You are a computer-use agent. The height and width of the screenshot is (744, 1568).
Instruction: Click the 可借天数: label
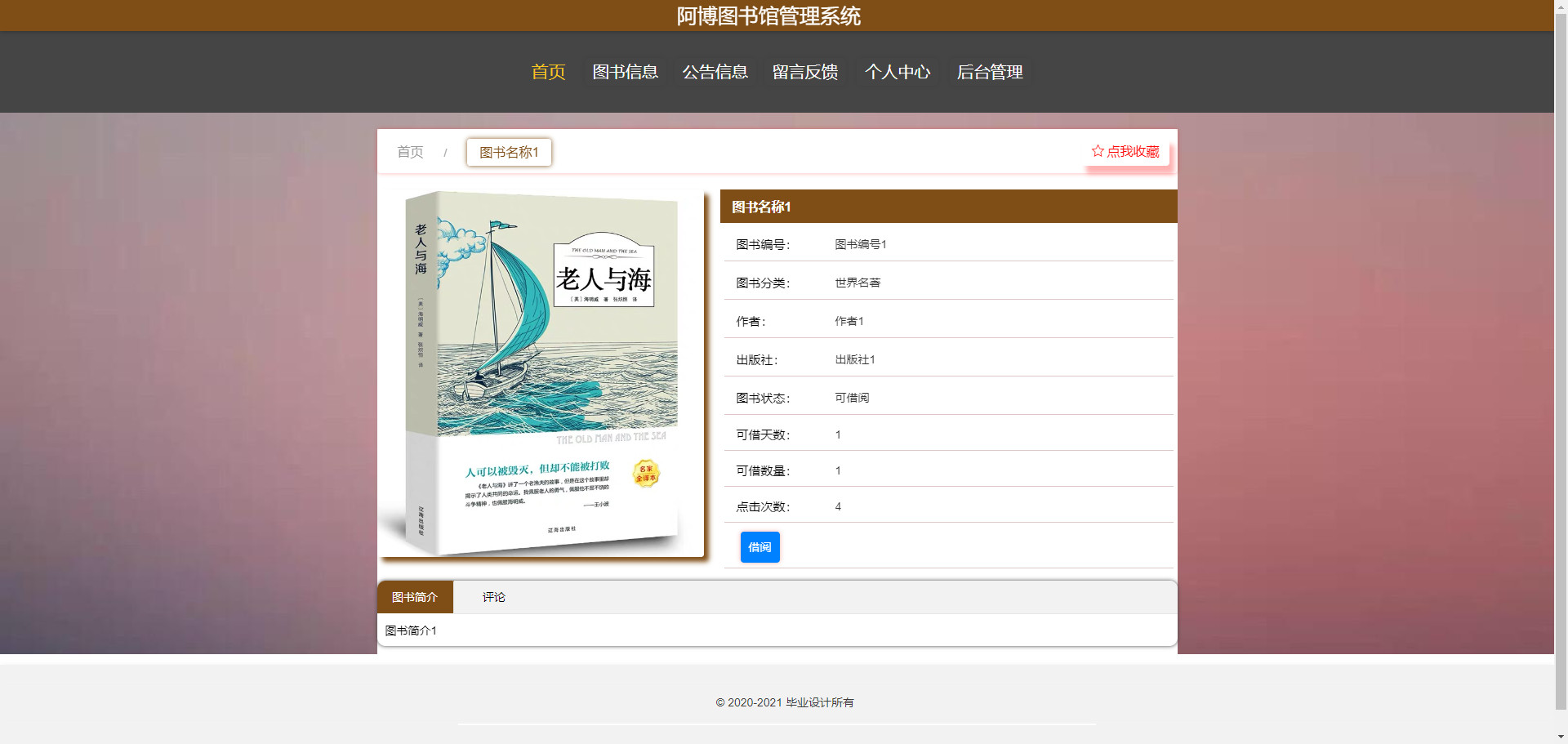point(763,434)
